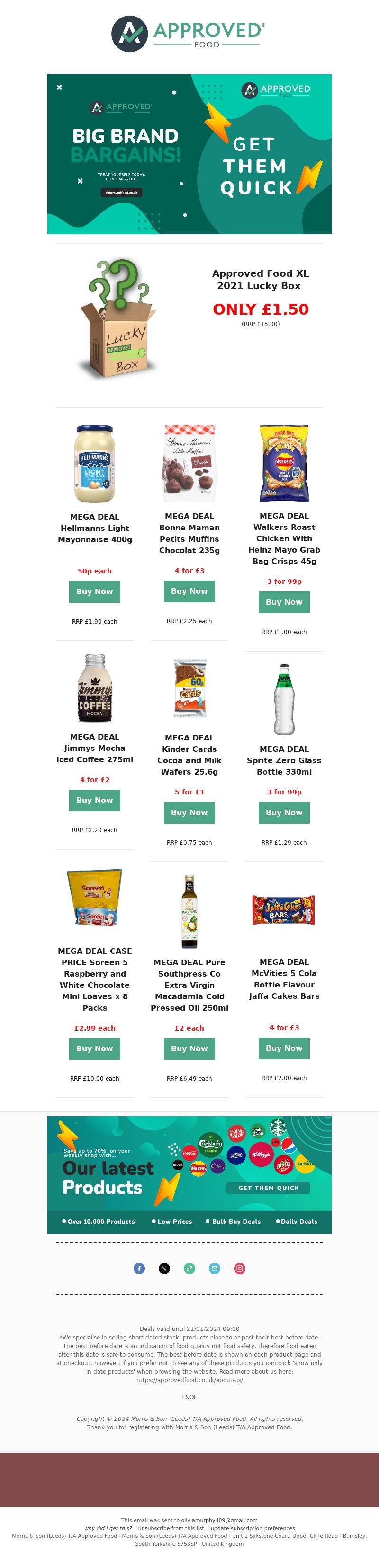
Task: Click the Big Brand Bargains banner
Action: point(189,154)
